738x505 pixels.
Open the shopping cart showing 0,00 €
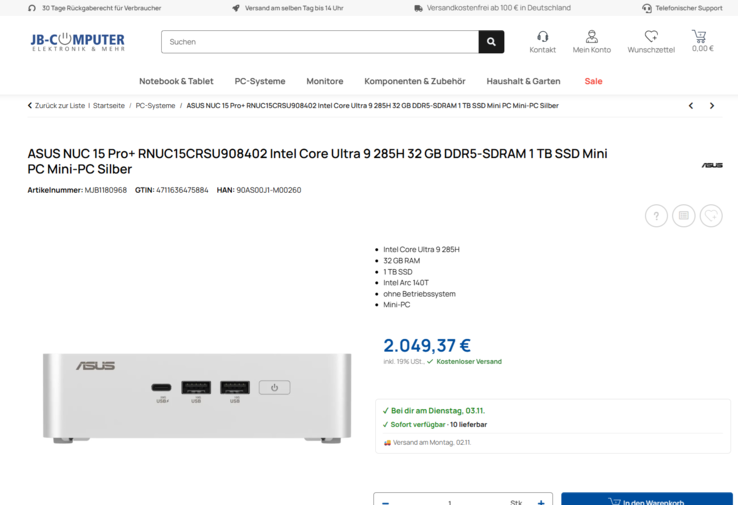point(702,41)
